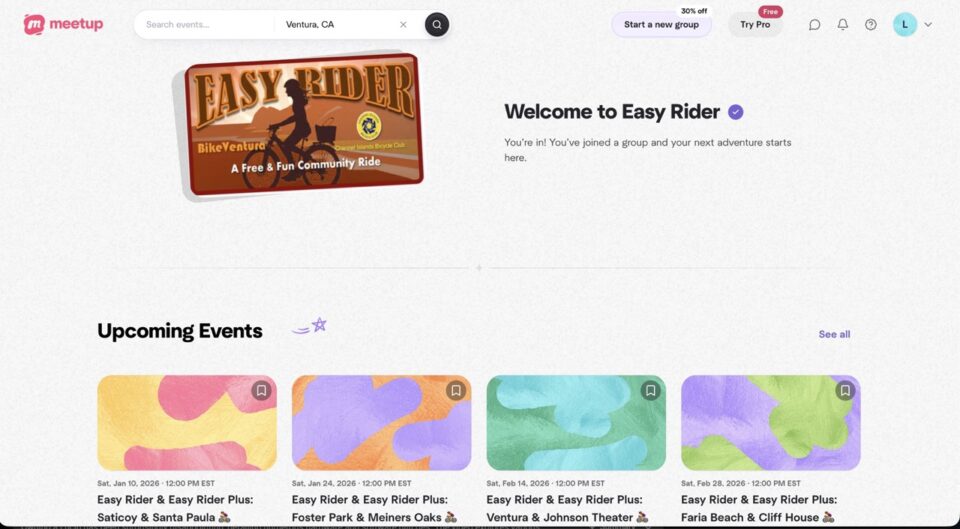
Task: Bookmark the Ventura & Johnson Theater event
Action: [x=650, y=391]
